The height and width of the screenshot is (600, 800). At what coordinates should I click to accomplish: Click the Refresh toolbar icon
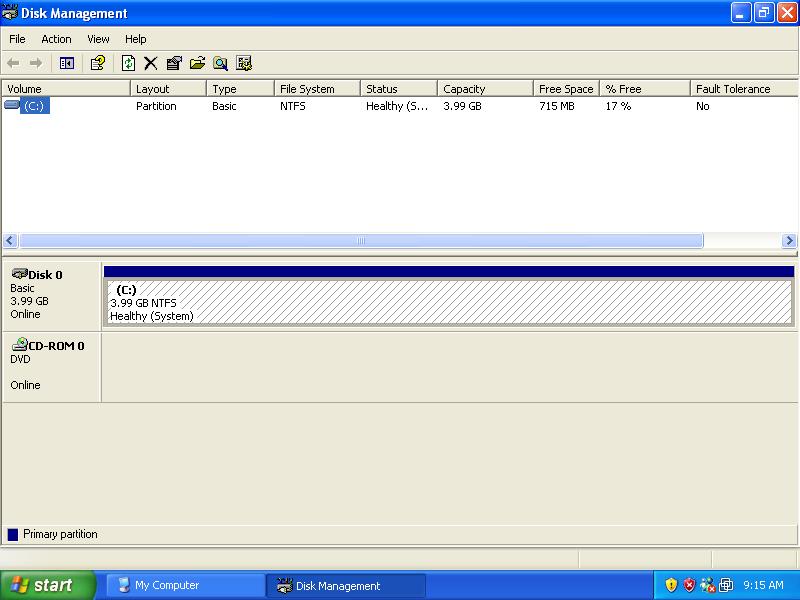128,63
